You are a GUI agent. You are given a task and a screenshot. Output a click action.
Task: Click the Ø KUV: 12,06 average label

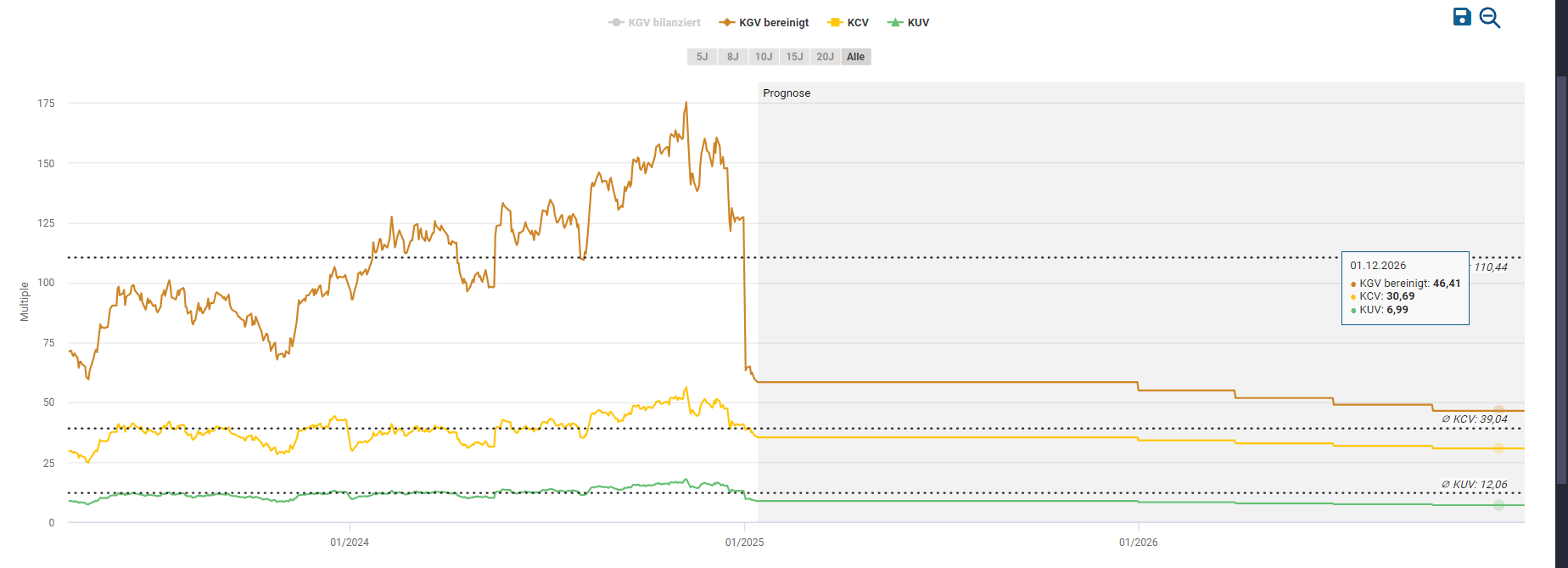pos(1475,485)
